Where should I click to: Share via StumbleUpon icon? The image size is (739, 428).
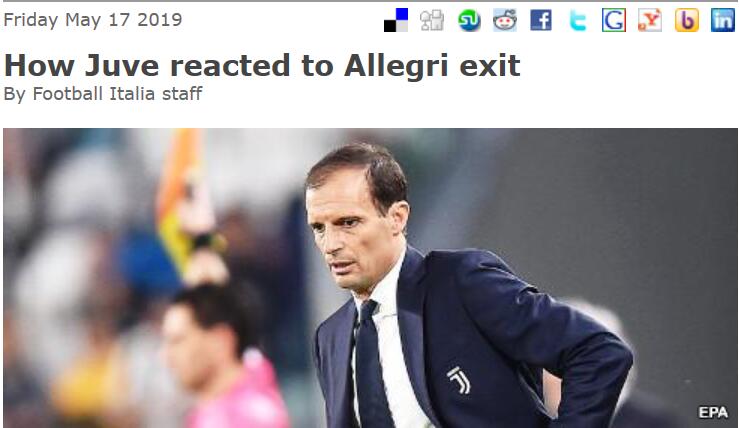[x=469, y=20]
